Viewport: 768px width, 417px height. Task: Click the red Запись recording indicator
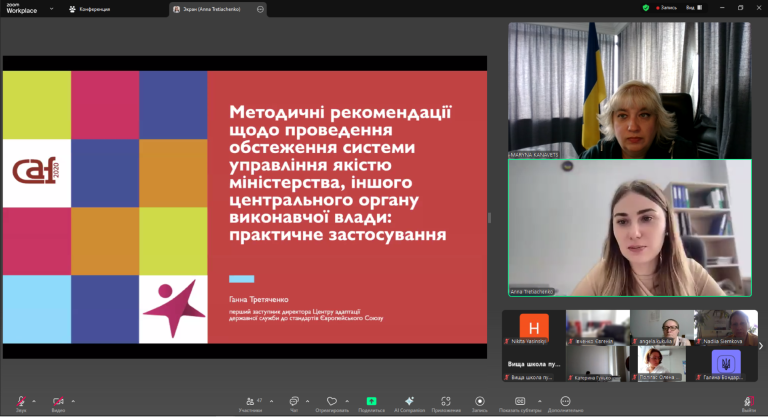point(666,8)
